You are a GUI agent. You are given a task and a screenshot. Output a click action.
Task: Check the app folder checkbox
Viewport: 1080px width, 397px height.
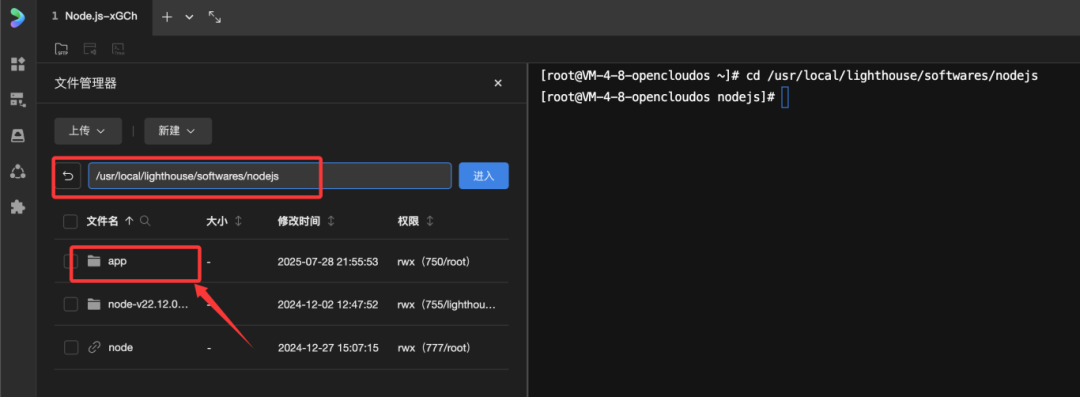click(70, 261)
